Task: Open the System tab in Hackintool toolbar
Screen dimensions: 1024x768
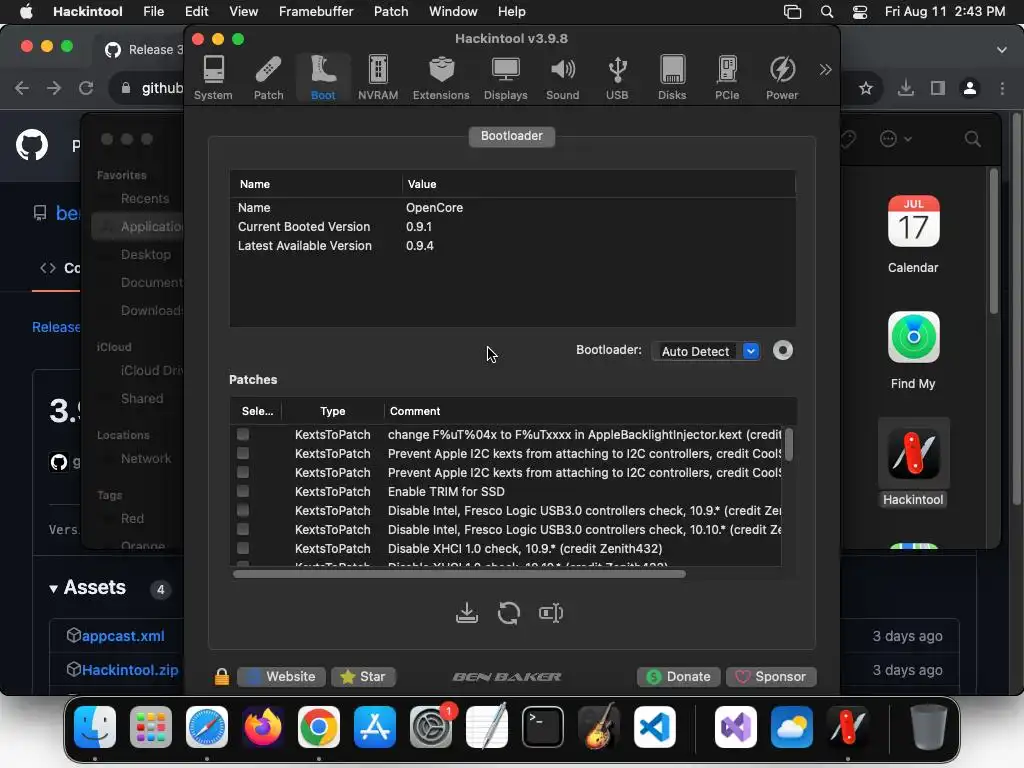Action: point(213,78)
